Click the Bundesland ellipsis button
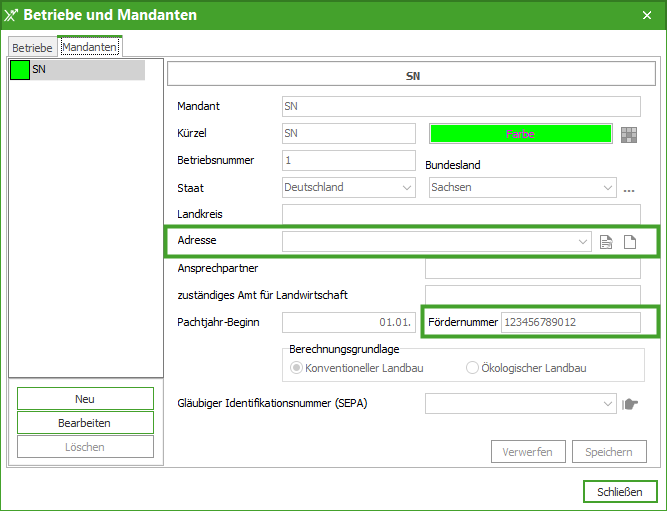The width and height of the screenshot is (667, 511). [x=629, y=188]
